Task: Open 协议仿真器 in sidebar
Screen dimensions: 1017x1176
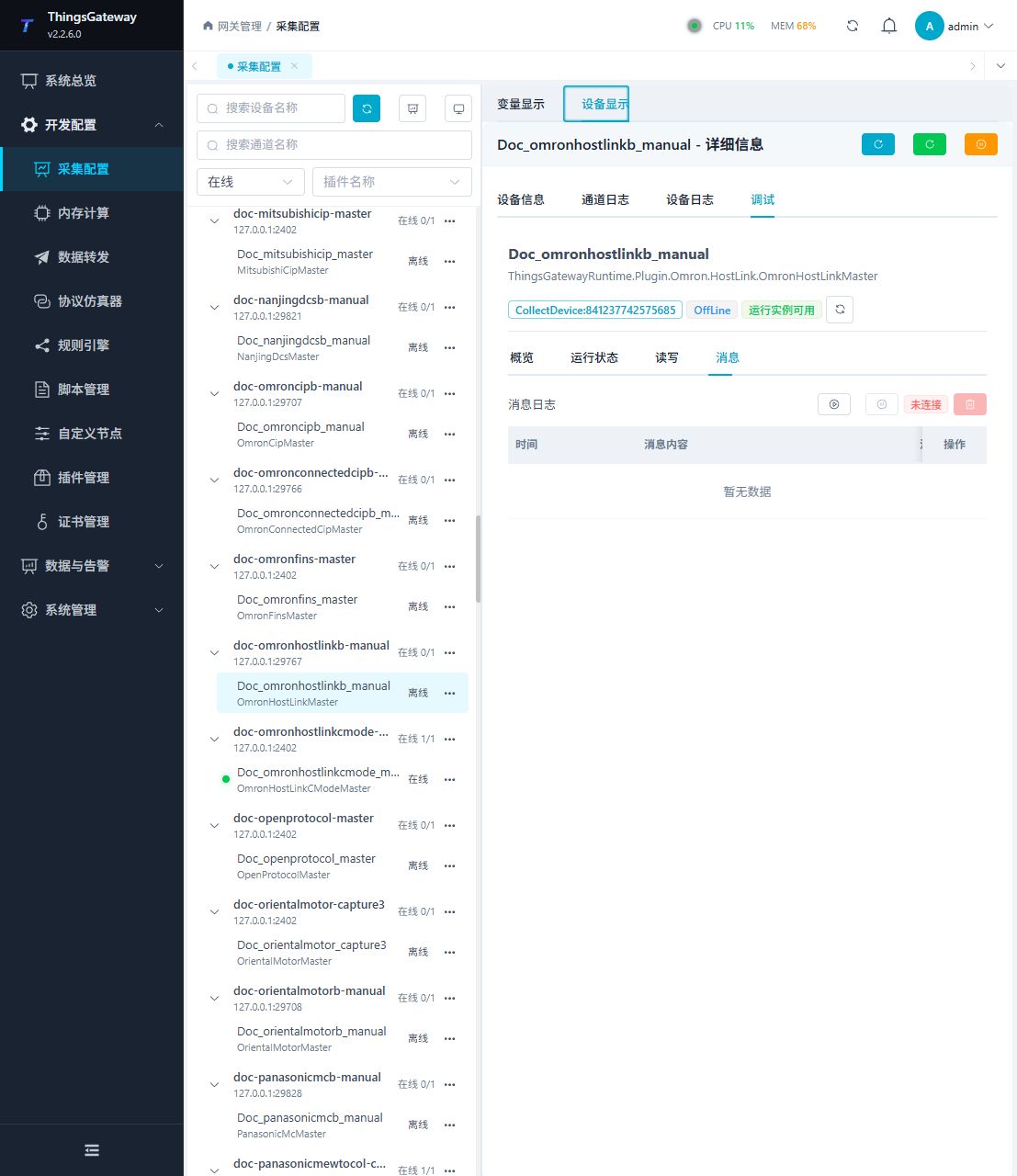Action: pyautogui.click(x=92, y=301)
